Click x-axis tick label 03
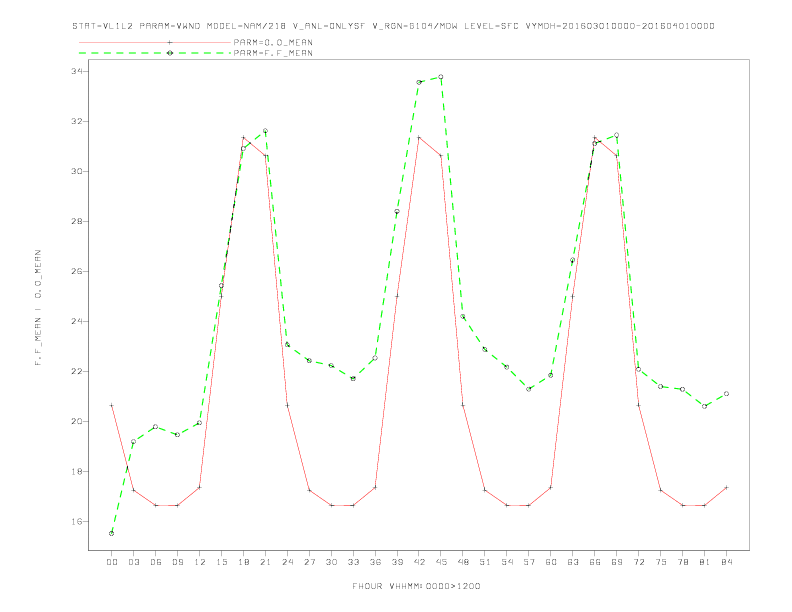Screen dimensions: 792x612 pyautogui.click(x=133, y=562)
